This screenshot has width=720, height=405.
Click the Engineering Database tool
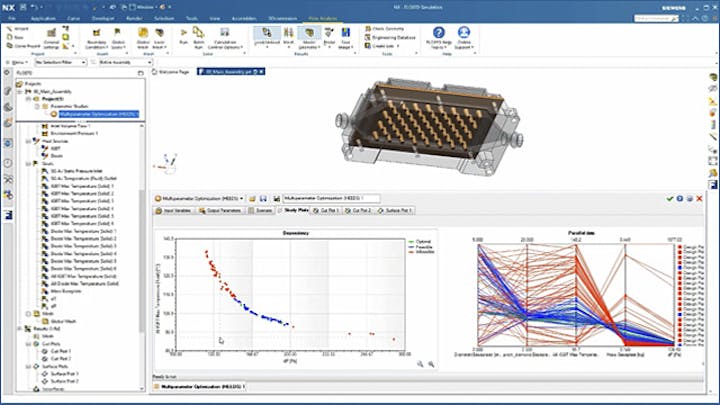(397, 37)
